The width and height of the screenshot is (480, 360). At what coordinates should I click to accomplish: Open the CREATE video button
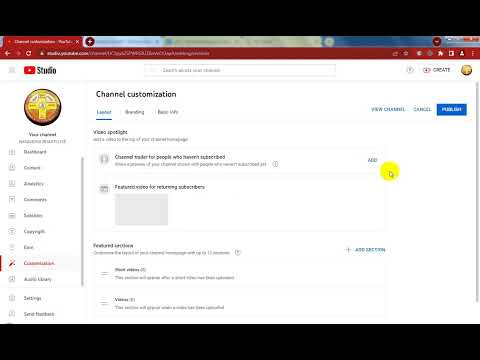pos(437,70)
